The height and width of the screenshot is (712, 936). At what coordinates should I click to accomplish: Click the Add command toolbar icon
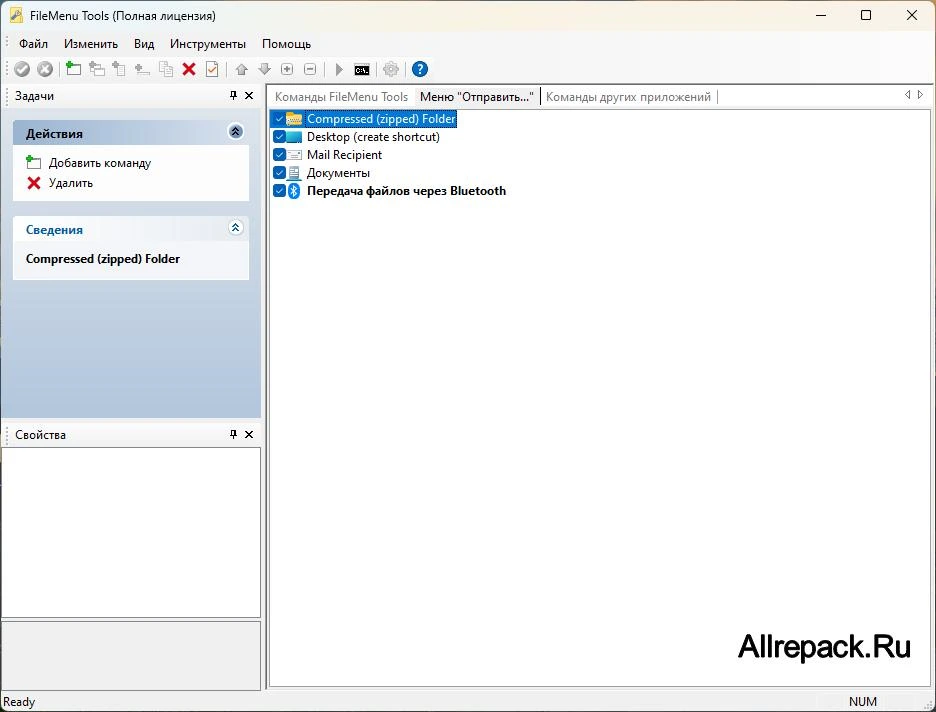73,69
